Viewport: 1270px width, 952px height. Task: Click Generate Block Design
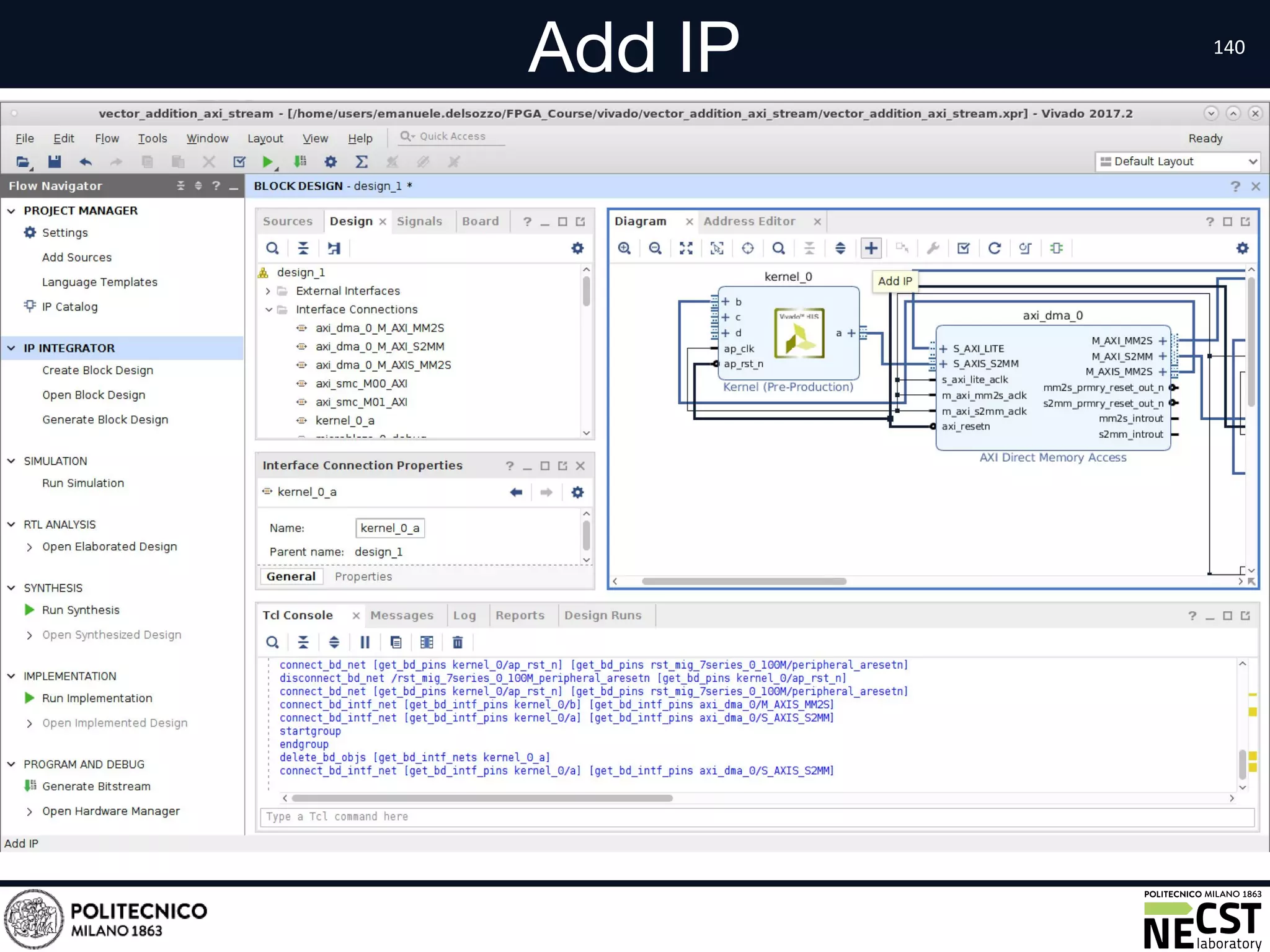tap(105, 420)
